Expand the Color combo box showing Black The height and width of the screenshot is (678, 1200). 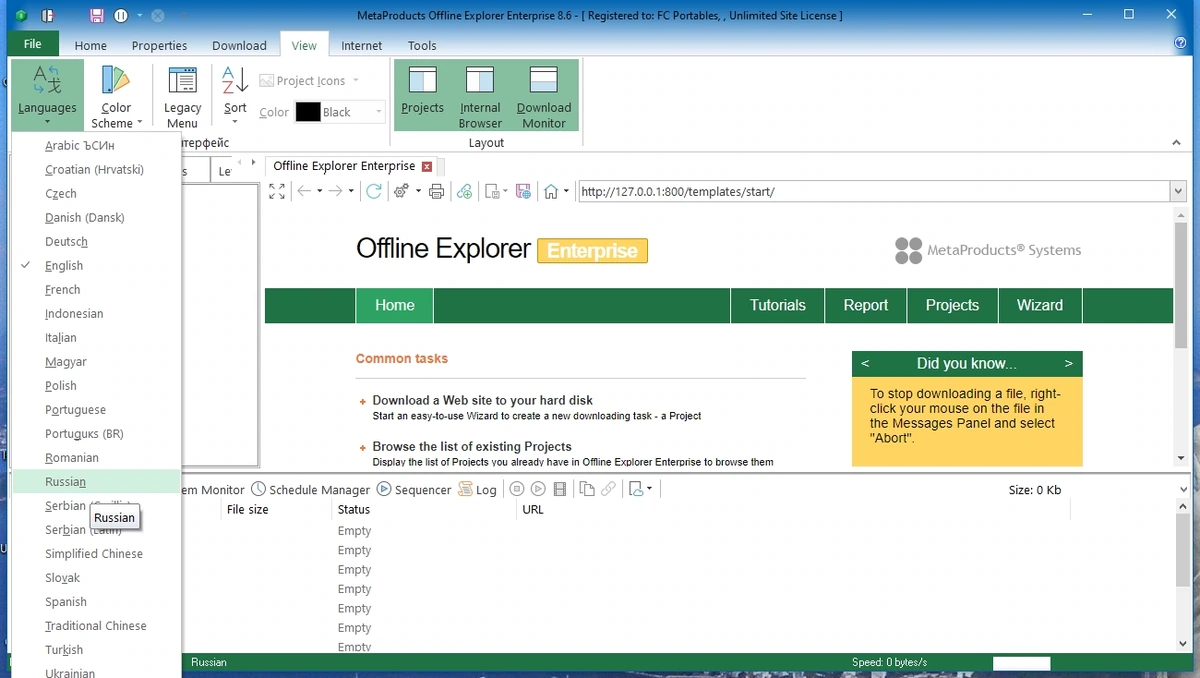click(379, 112)
